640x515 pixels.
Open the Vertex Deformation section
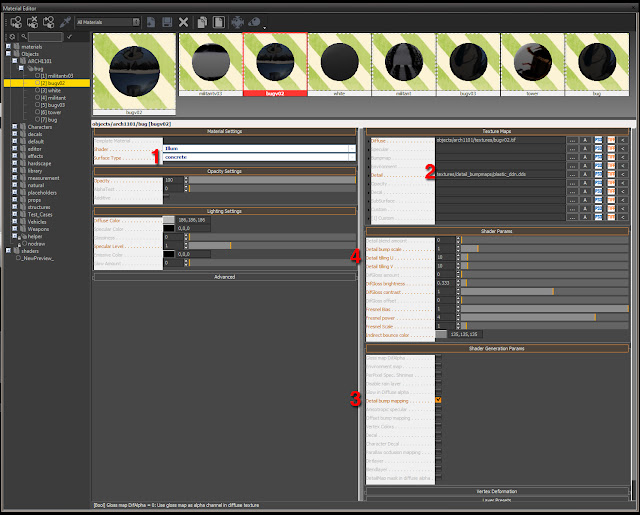[x=497, y=491]
